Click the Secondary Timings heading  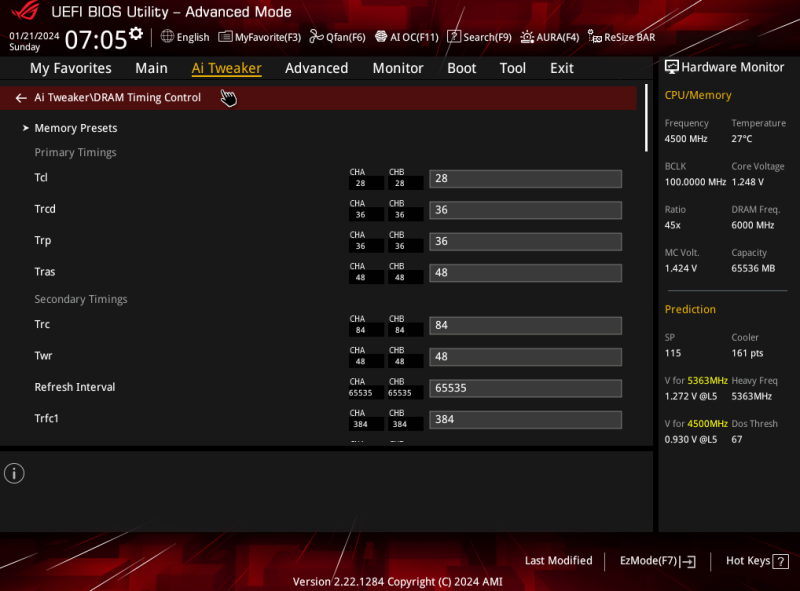[81, 300]
